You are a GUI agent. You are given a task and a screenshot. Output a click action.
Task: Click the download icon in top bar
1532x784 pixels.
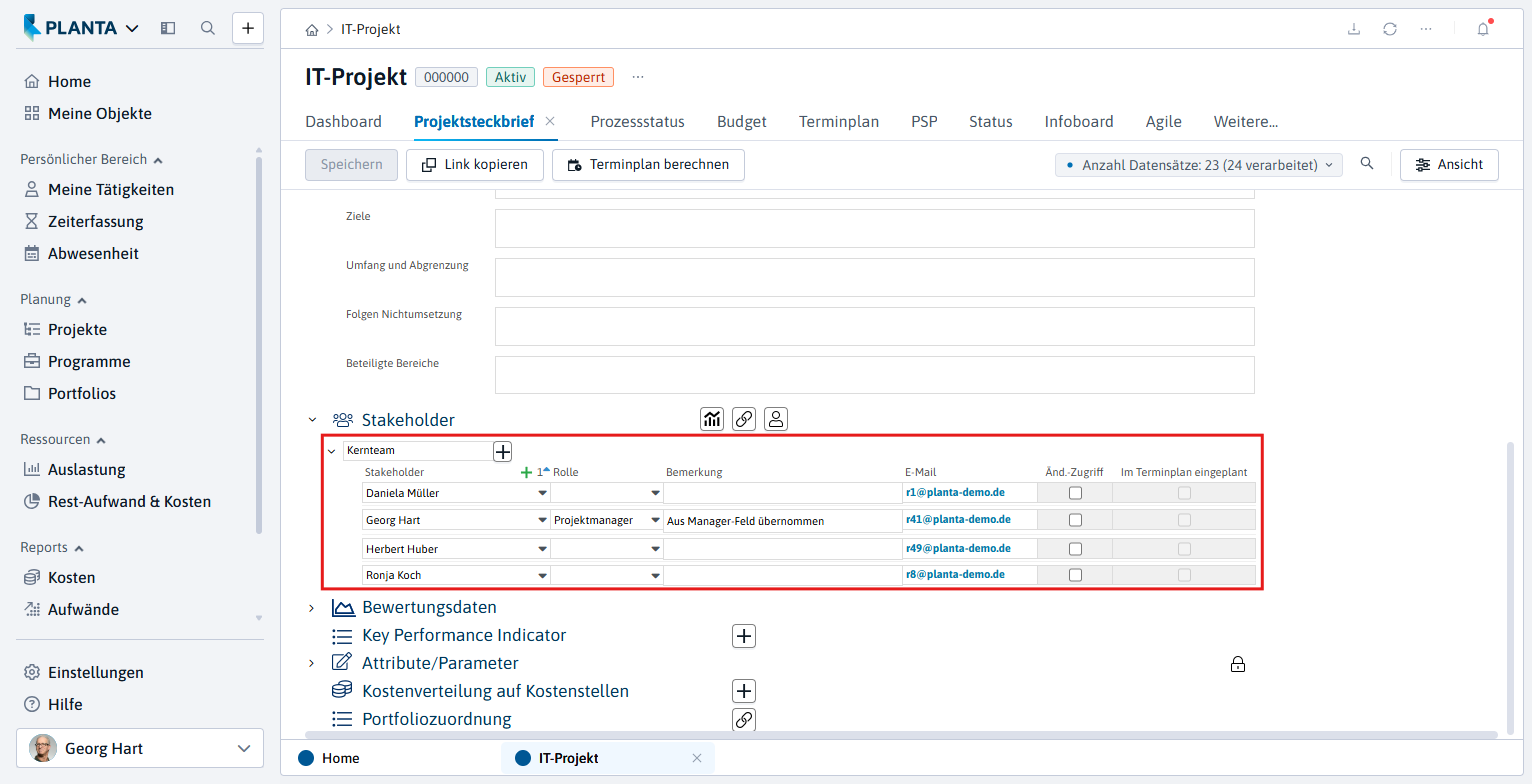(1354, 29)
